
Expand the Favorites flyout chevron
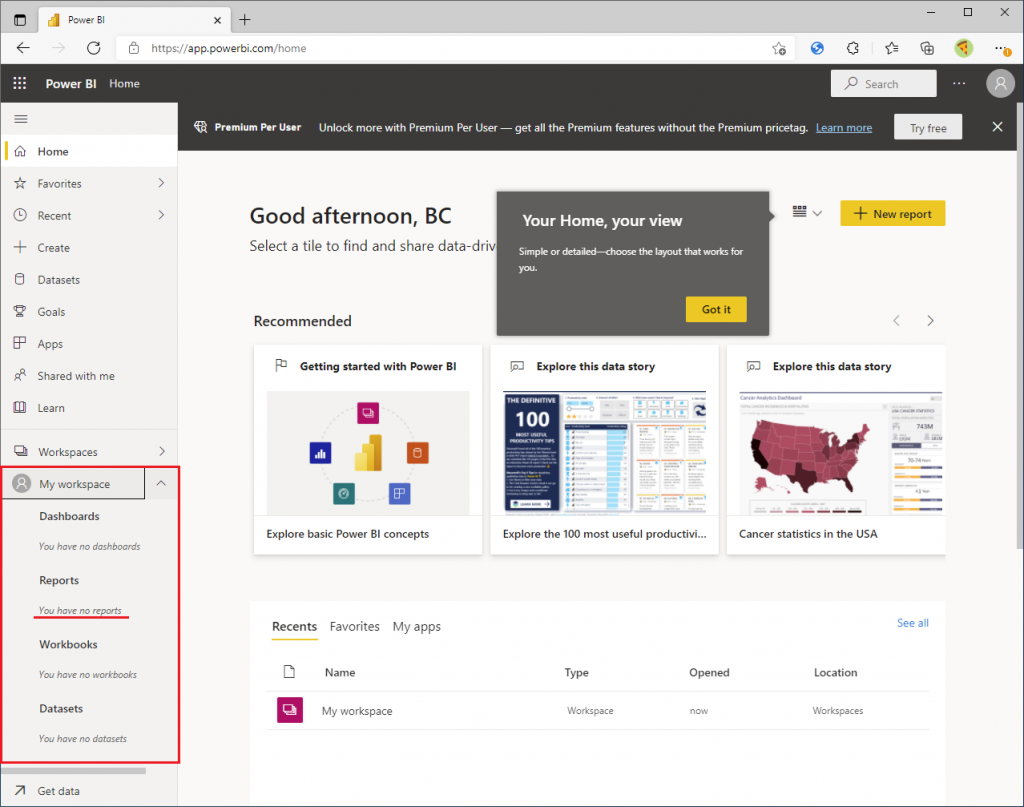tap(161, 183)
